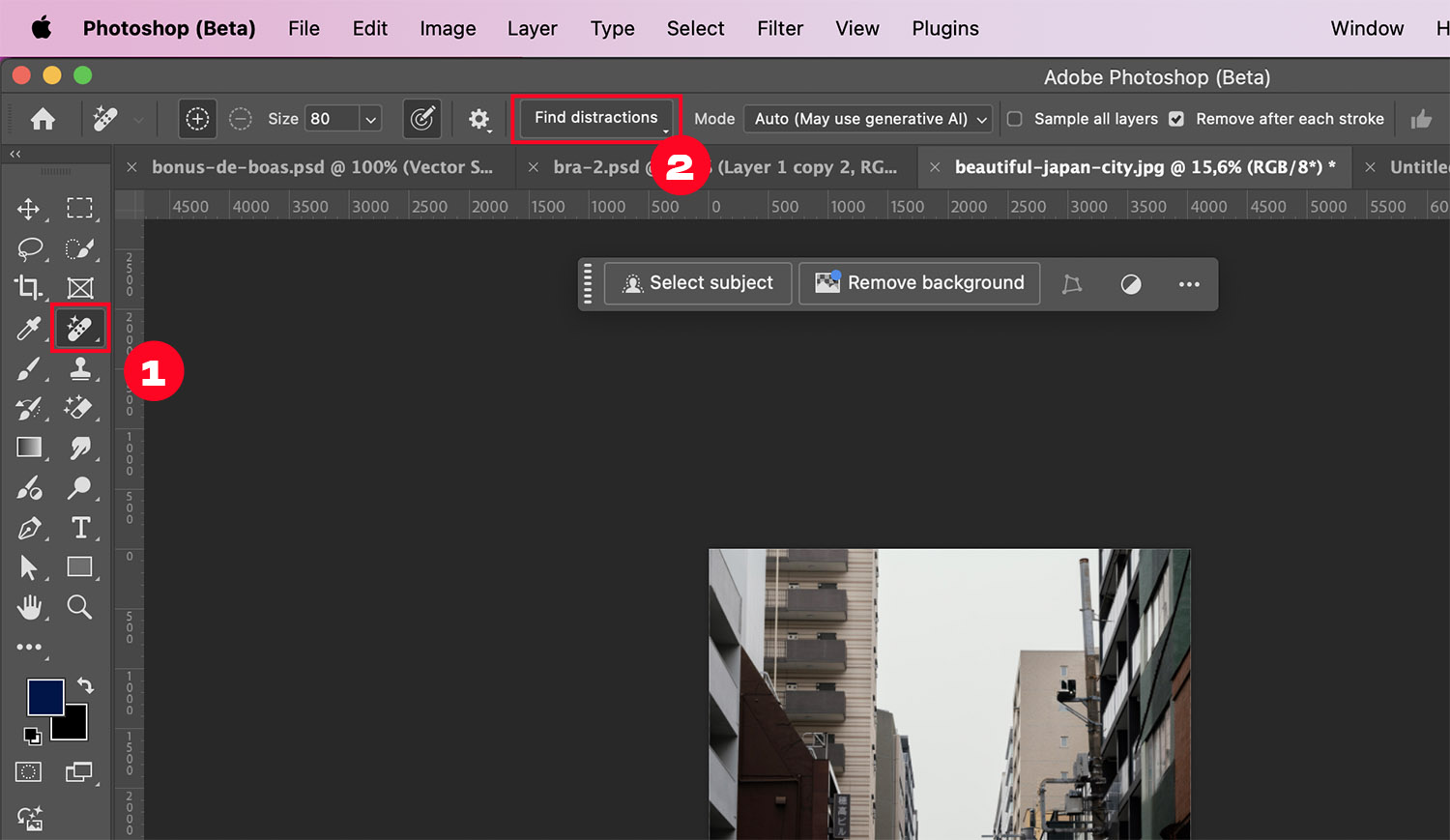
Task: Select the Brush tool
Action: point(29,368)
